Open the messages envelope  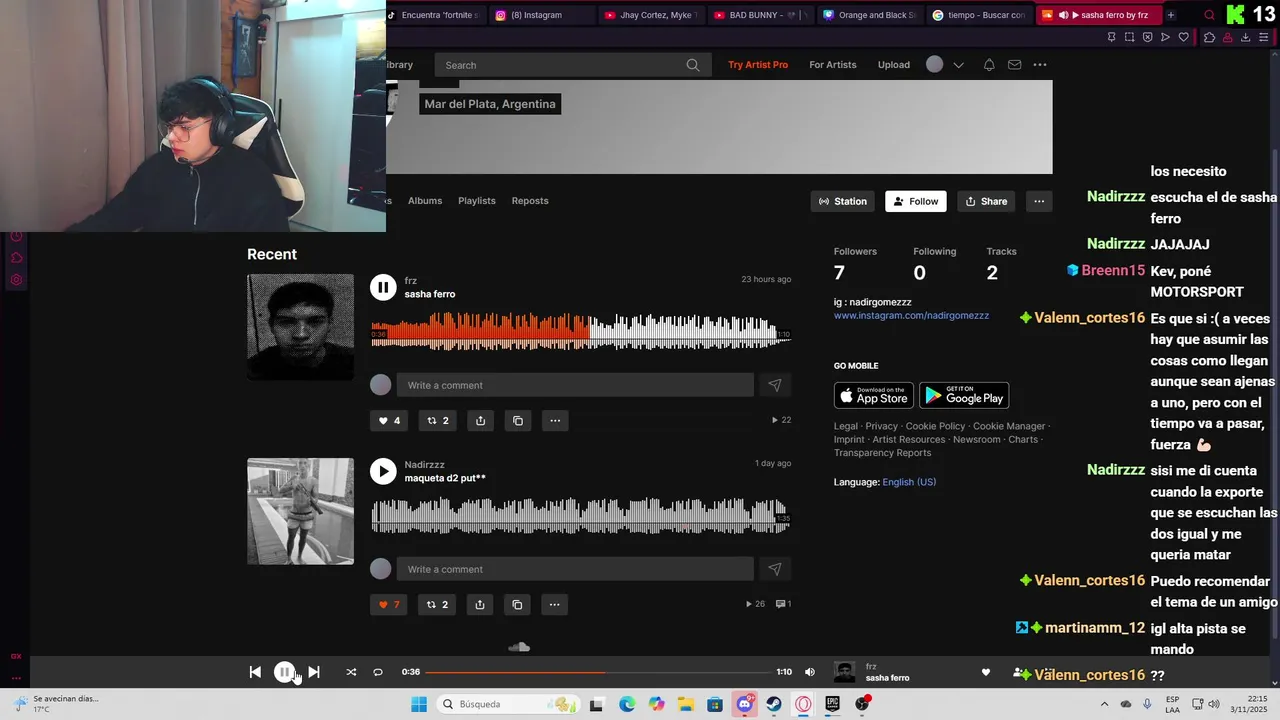click(1014, 65)
